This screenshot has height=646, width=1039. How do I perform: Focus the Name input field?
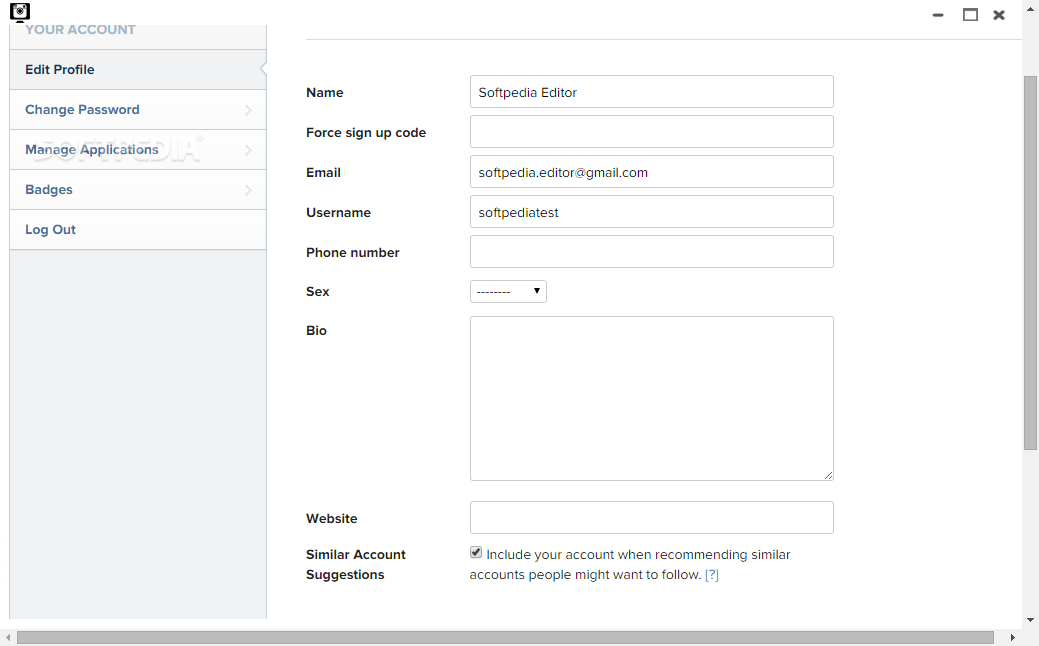651,91
